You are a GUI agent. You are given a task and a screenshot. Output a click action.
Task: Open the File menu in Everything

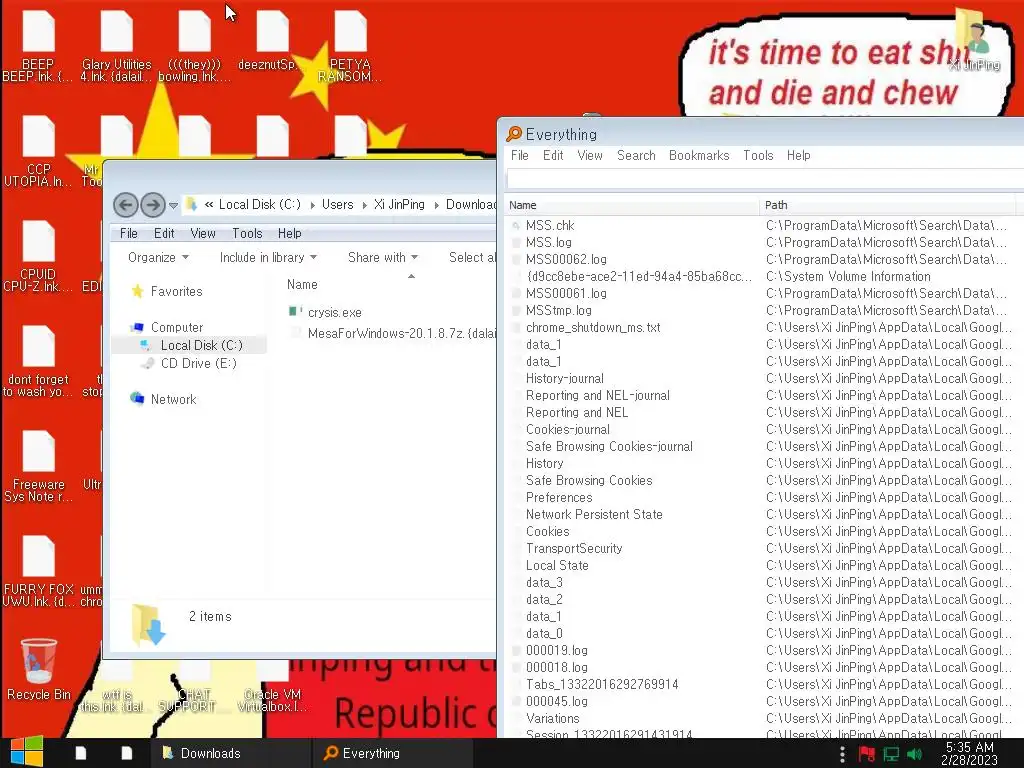(520, 155)
